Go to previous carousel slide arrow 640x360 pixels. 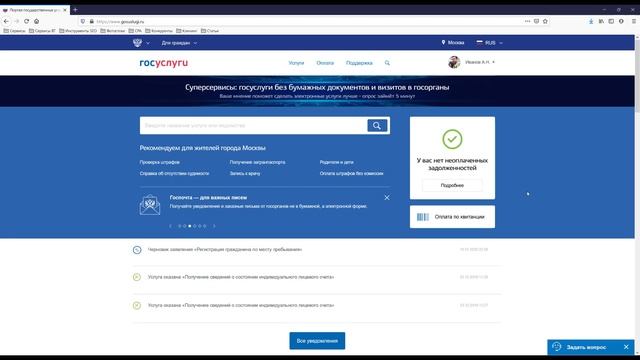(x=171, y=226)
